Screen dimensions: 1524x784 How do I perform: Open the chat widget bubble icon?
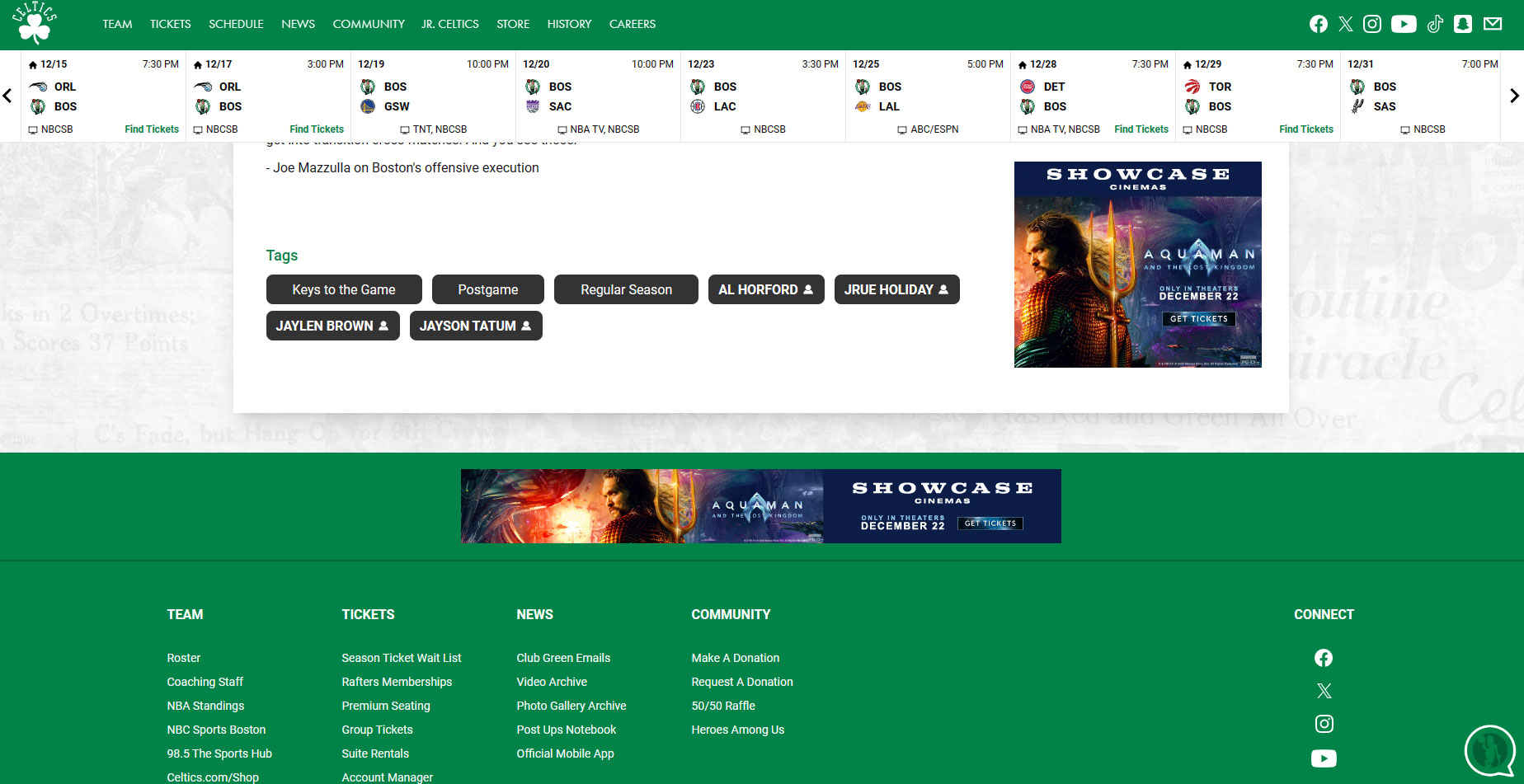click(x=1489, y=750)
